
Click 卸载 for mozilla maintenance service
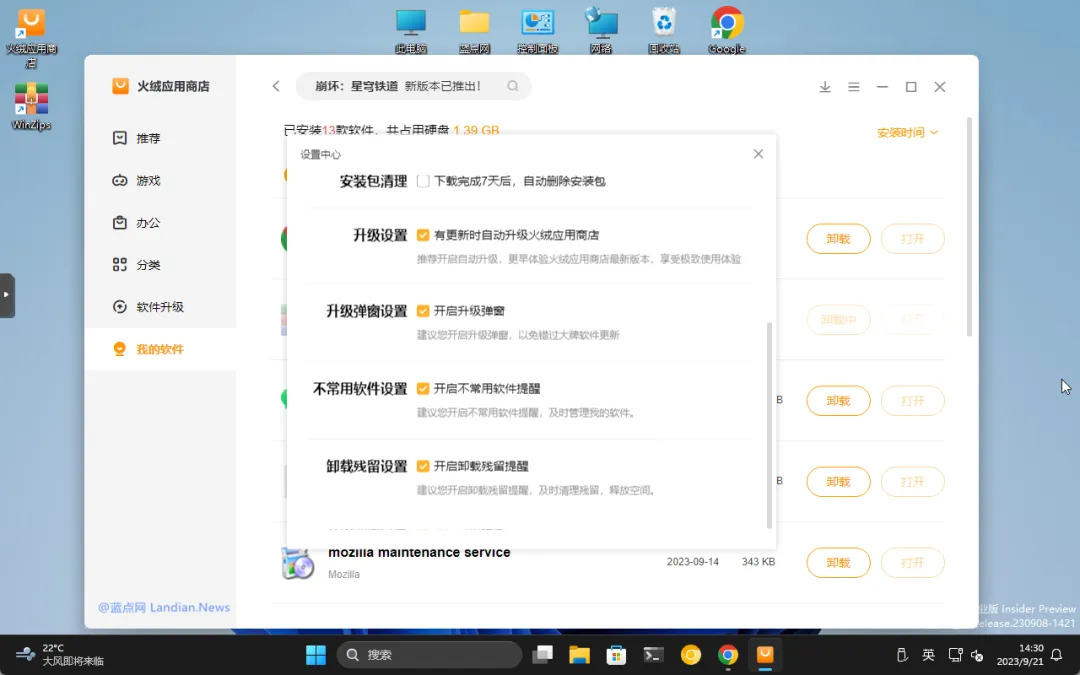tap(838, 563)
